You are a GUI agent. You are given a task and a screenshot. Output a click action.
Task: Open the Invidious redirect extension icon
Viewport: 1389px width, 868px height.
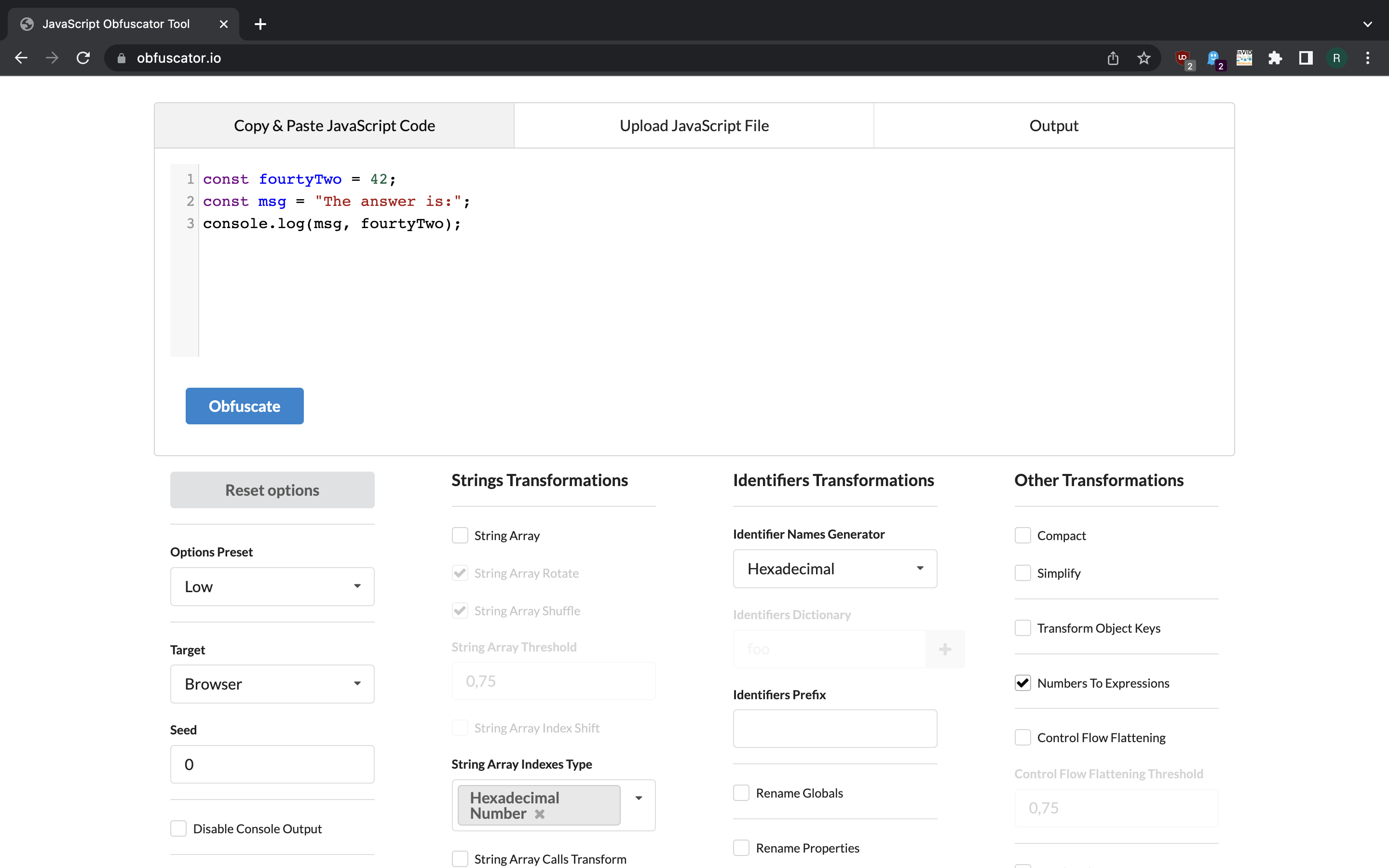pyautogui.click(x=1244, y=58)
